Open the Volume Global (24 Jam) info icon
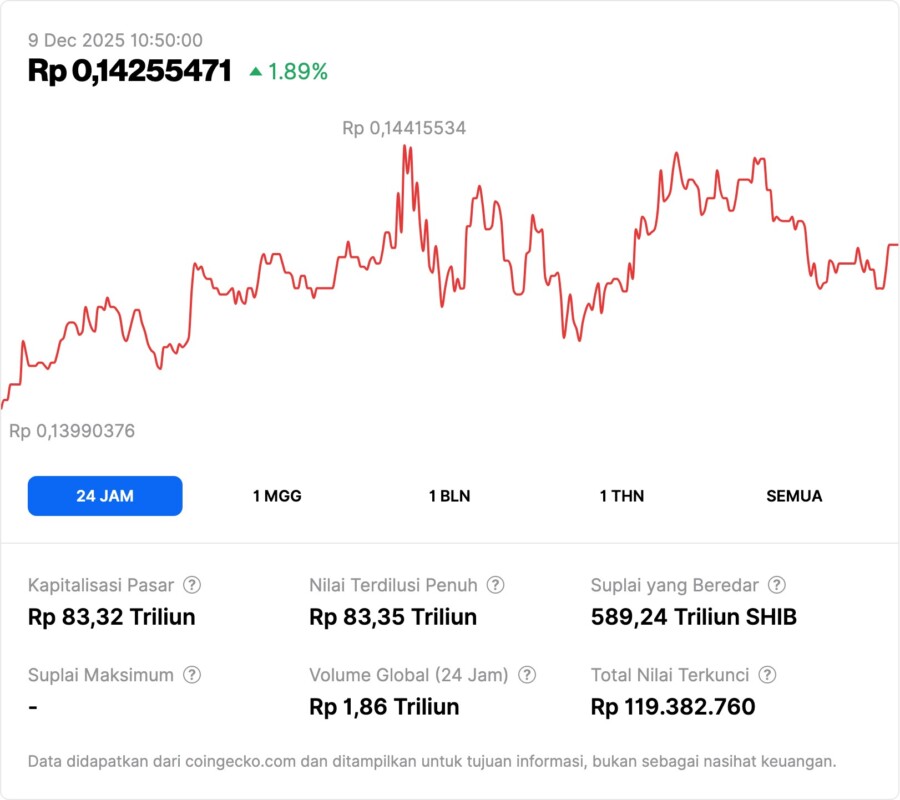This screenshot has width=900, height=800. [x=527, y=675]
